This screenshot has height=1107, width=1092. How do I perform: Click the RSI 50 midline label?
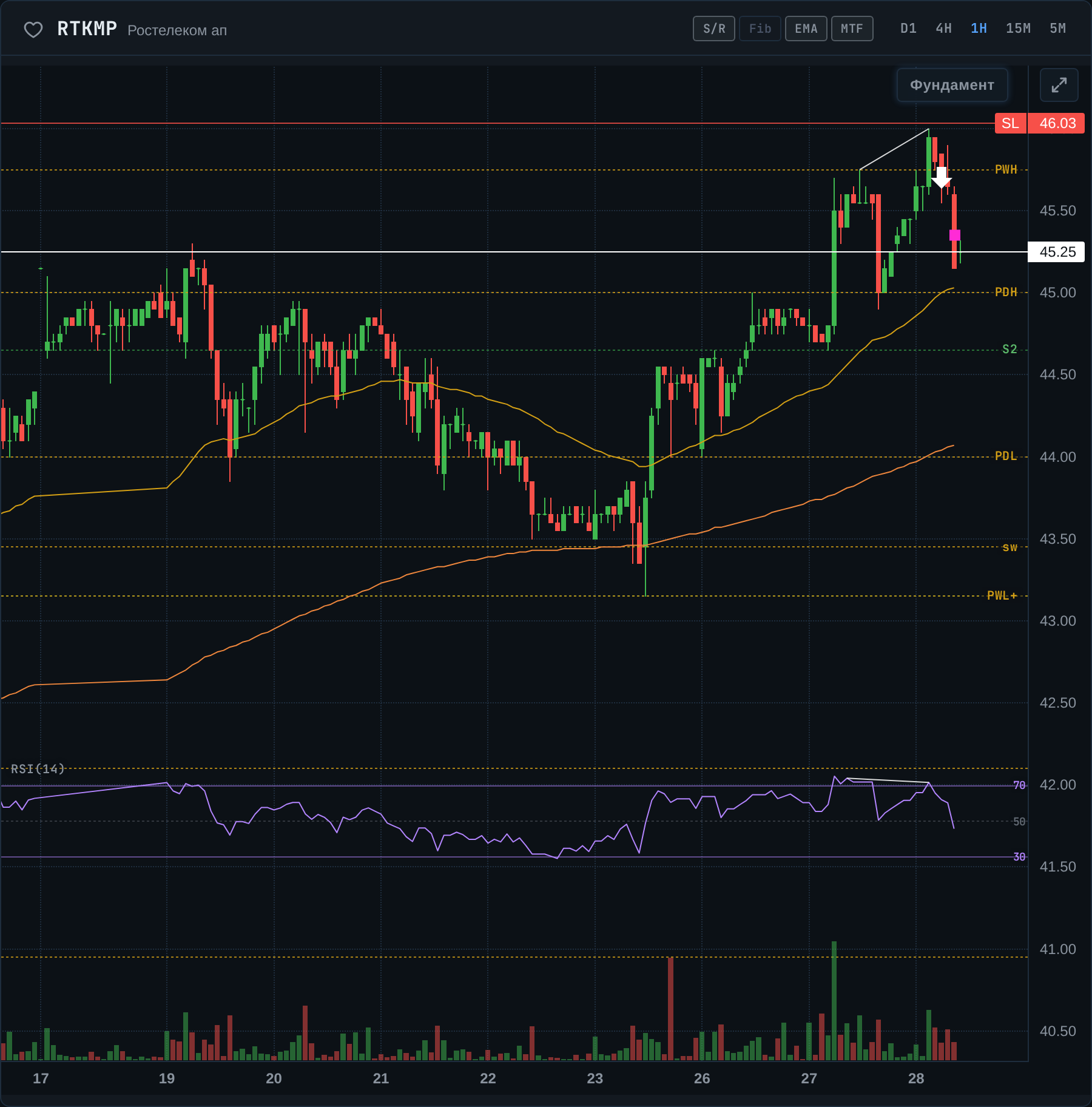pos(1019,822)
